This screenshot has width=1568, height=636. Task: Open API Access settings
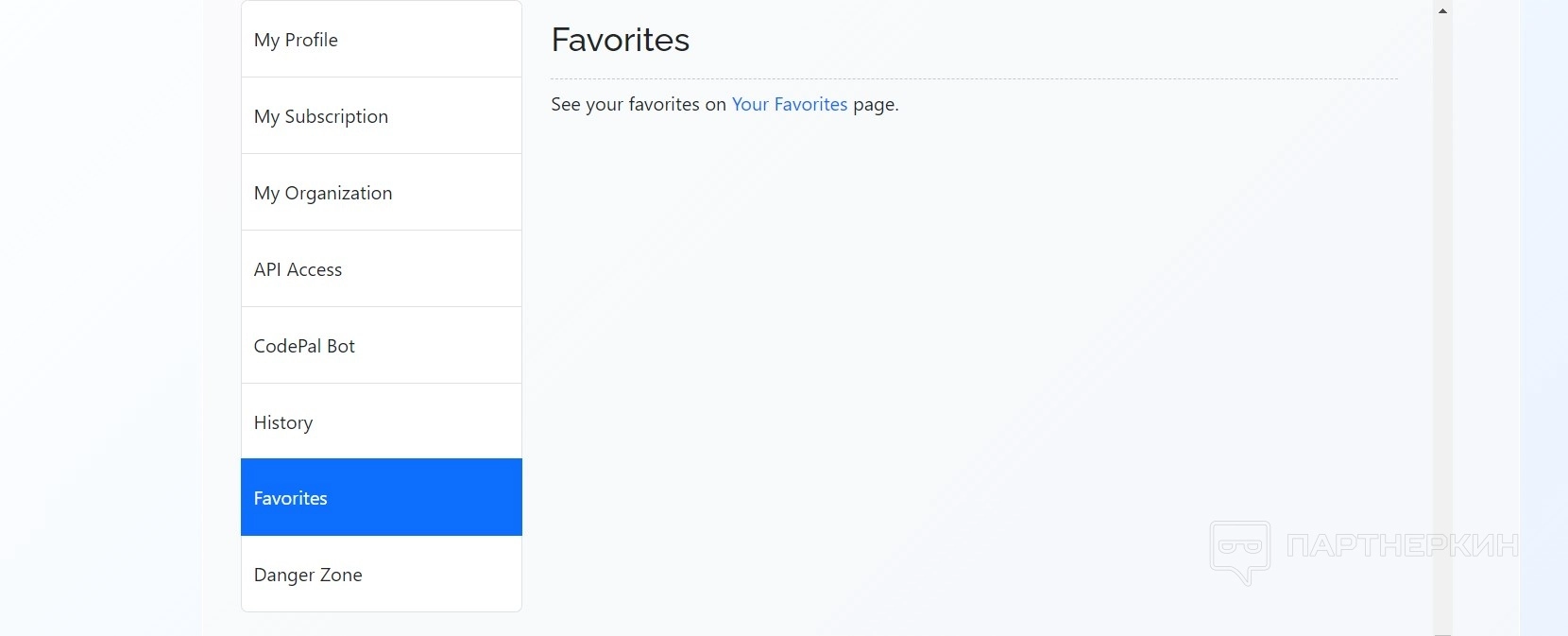pyautogui.click(x=381, y=269)
